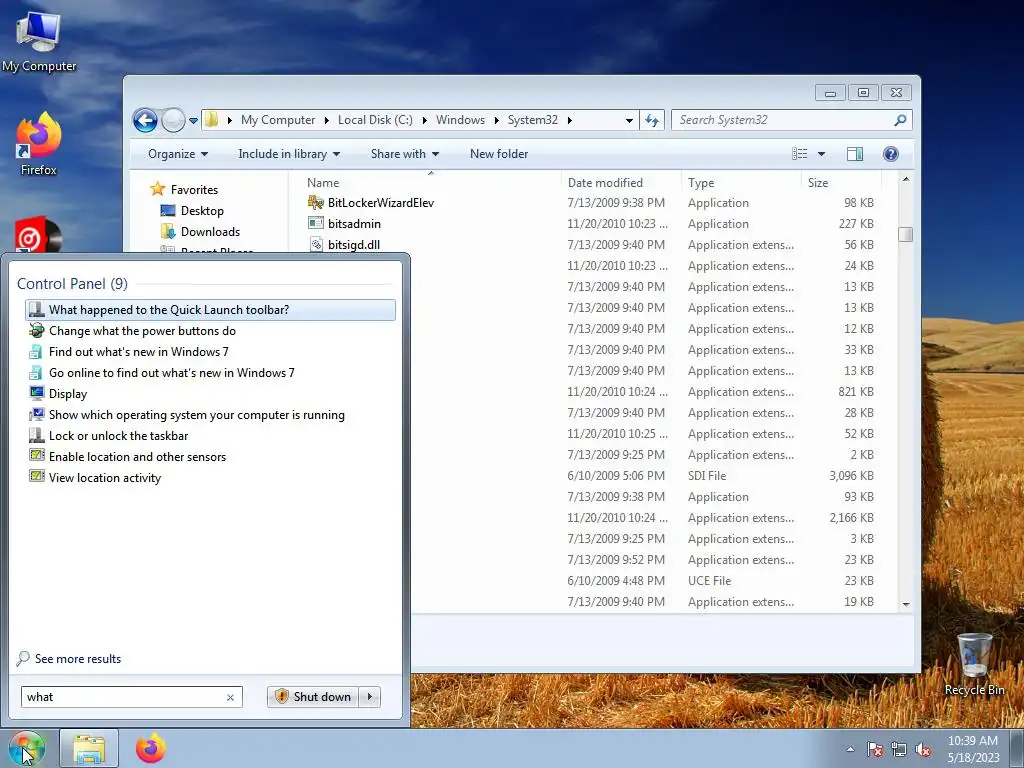This screenshot has width=1024, height=768.
Task: Open Desktop in the Favorites list
Action: click(x=202, y=211)
